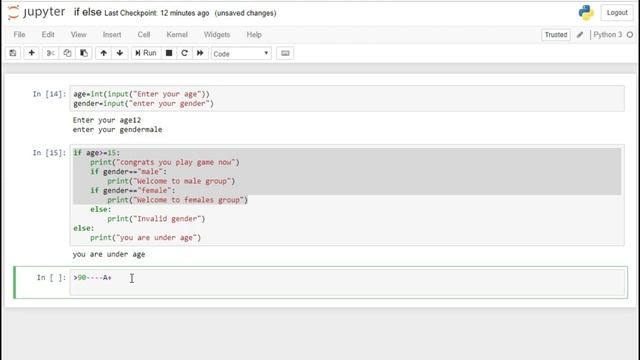640x360 pixels.
Task: Cut selected cells with scissors icon
Action: [50, 53]
